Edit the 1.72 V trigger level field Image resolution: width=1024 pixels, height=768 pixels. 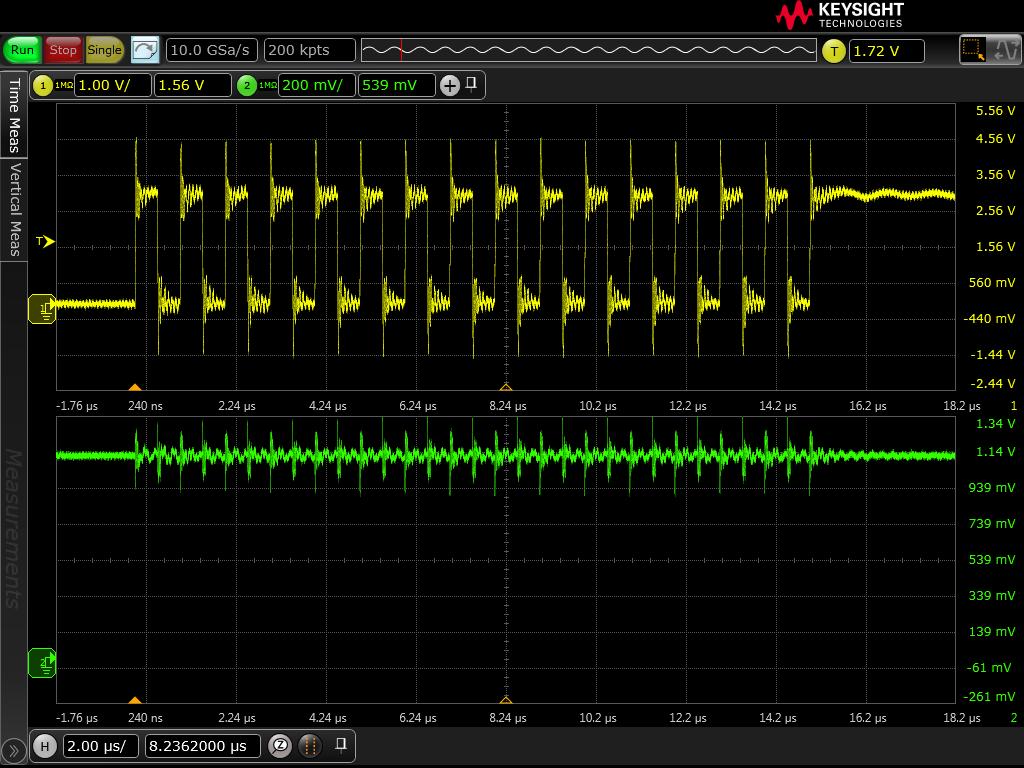[886, 51]
